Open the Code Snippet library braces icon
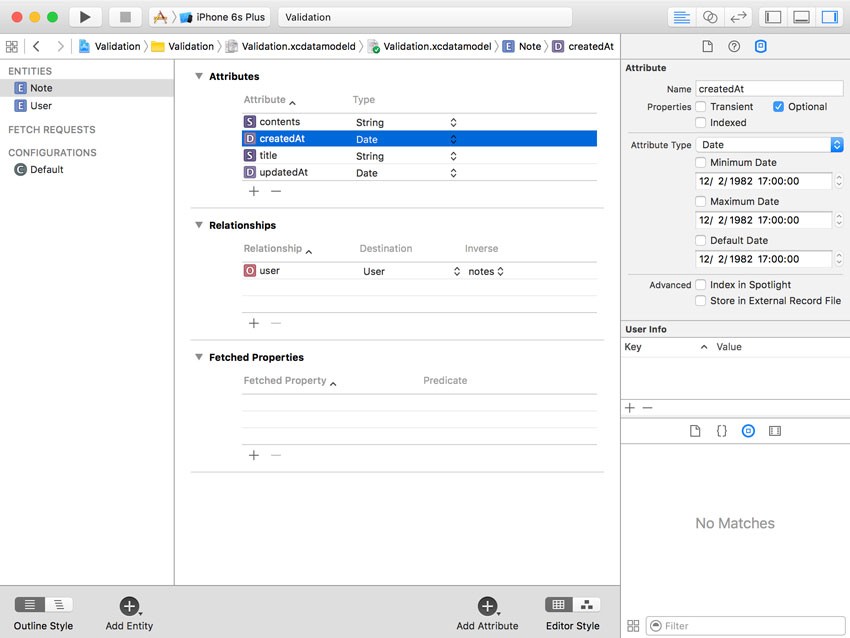 pyautogui.click(x=722, y=431)
